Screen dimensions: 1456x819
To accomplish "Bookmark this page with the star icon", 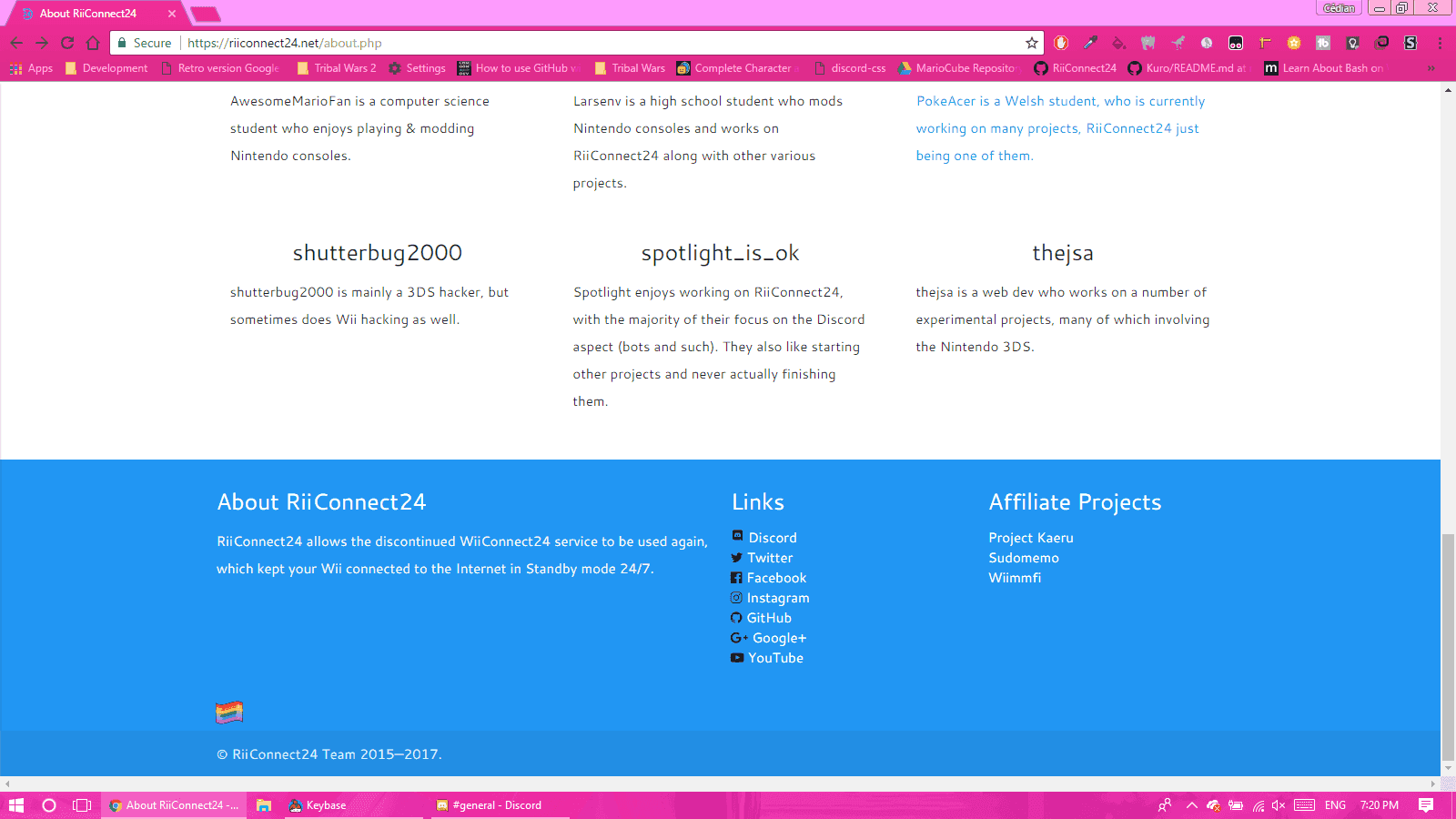I will pyautogui.click(x=1032, y=43).
